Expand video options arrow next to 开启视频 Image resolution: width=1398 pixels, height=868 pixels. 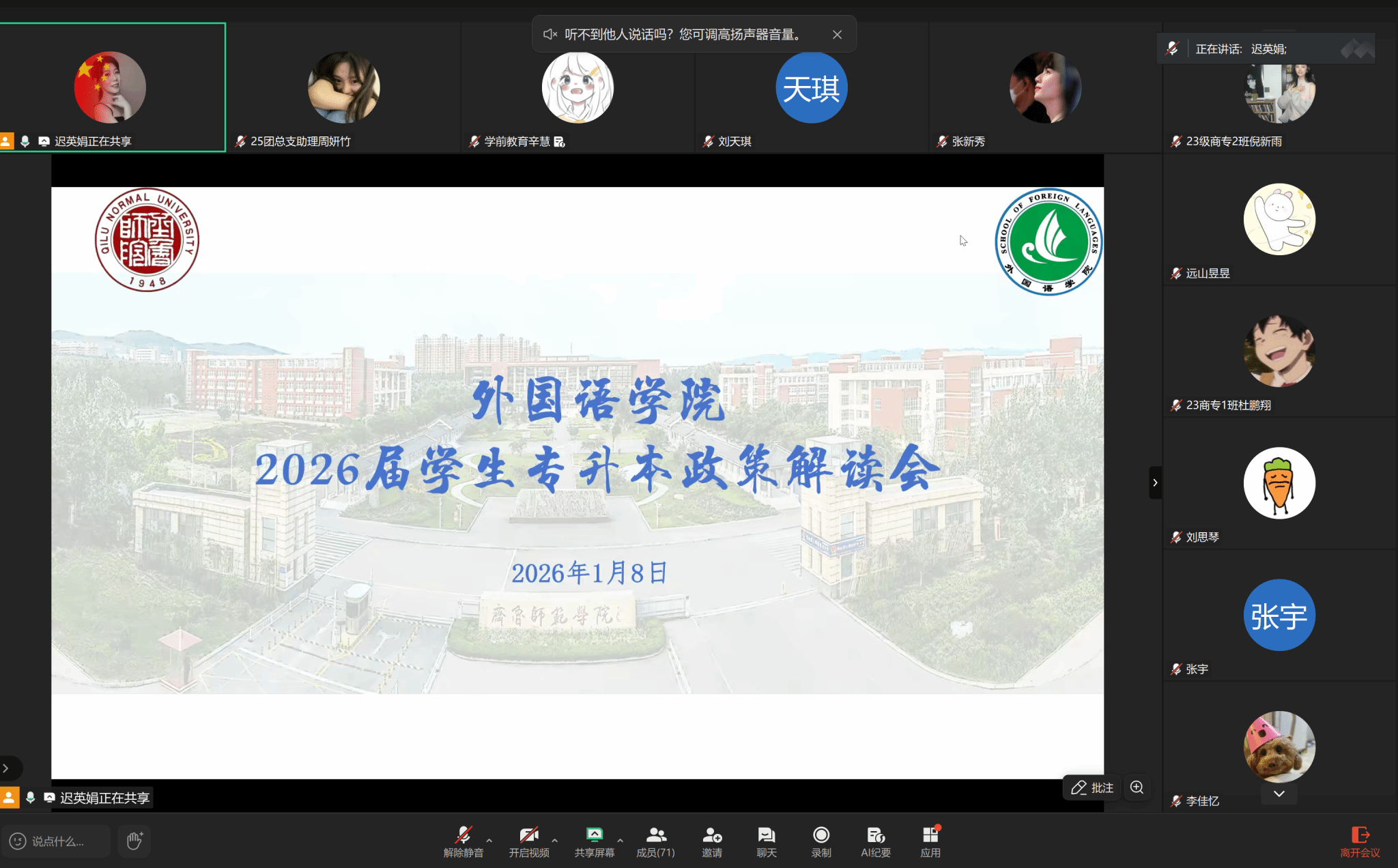pyautogui.click(x=554, y=840)
